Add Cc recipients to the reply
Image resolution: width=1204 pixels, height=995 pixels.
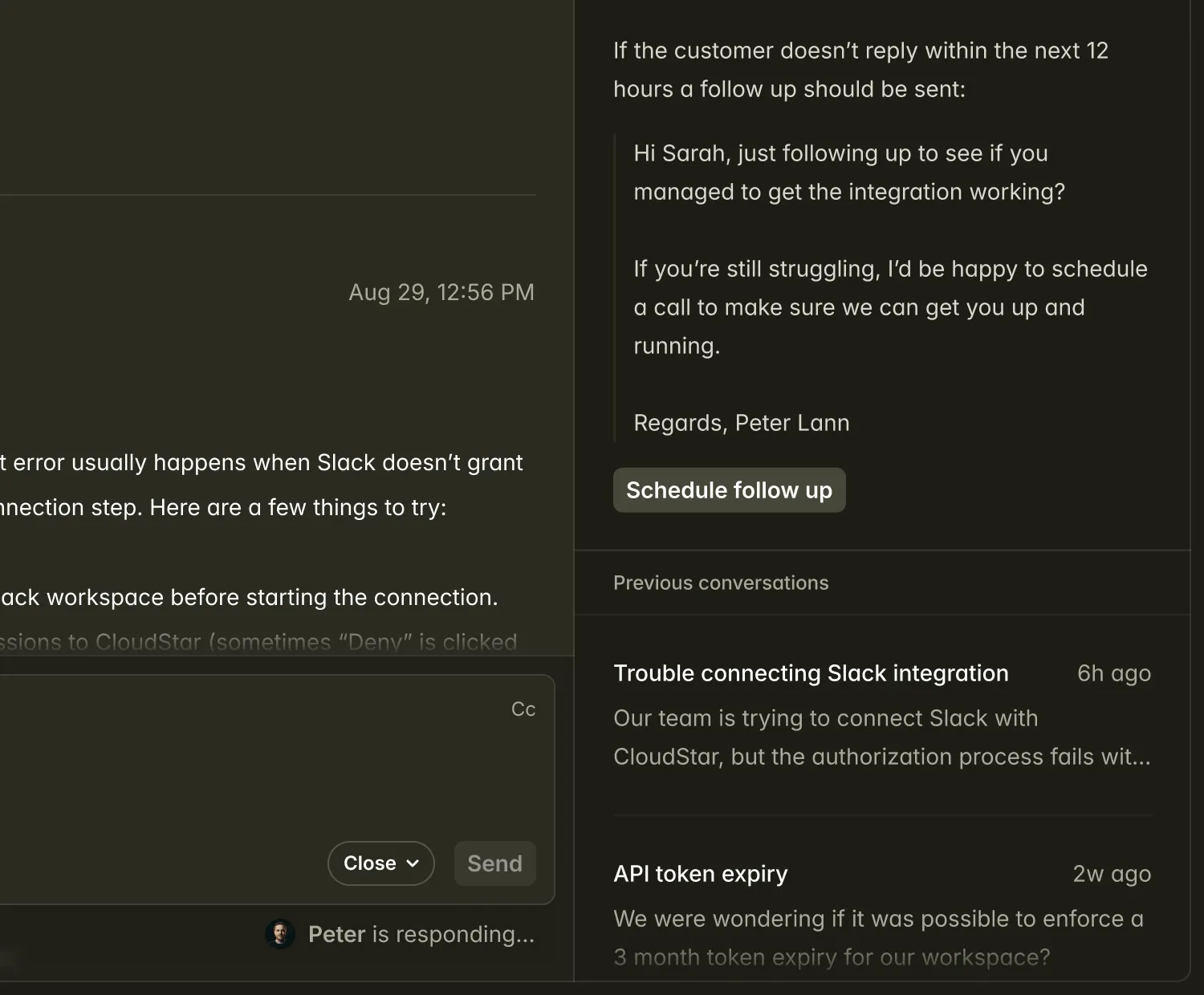click(523, 709)
